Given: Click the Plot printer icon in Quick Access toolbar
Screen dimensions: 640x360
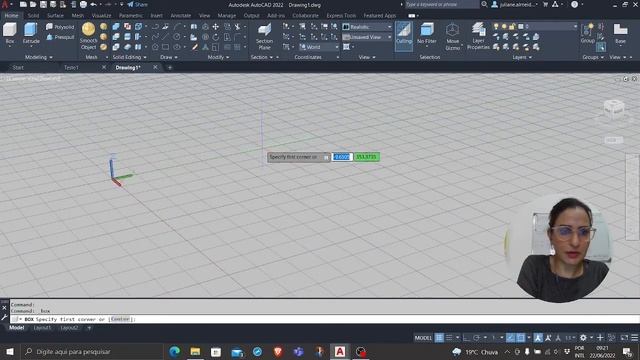Looking at the screenshot, I should point(83,4).
